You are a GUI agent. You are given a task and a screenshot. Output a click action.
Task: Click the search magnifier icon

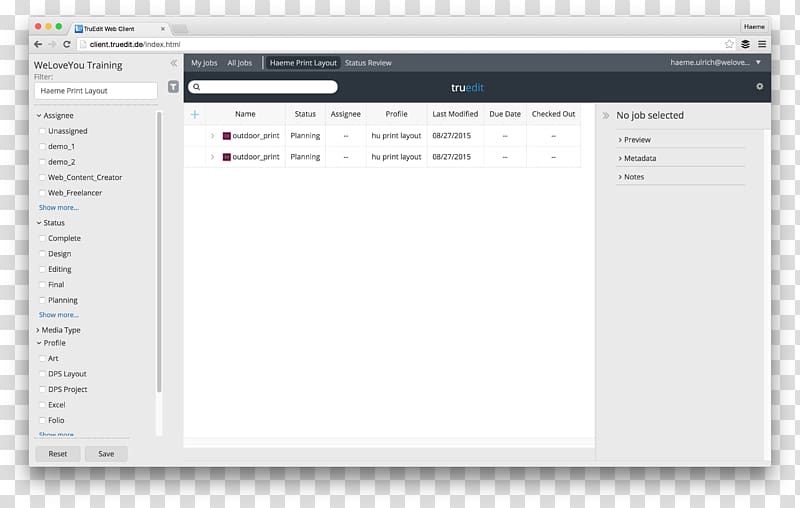pos(196,87)
